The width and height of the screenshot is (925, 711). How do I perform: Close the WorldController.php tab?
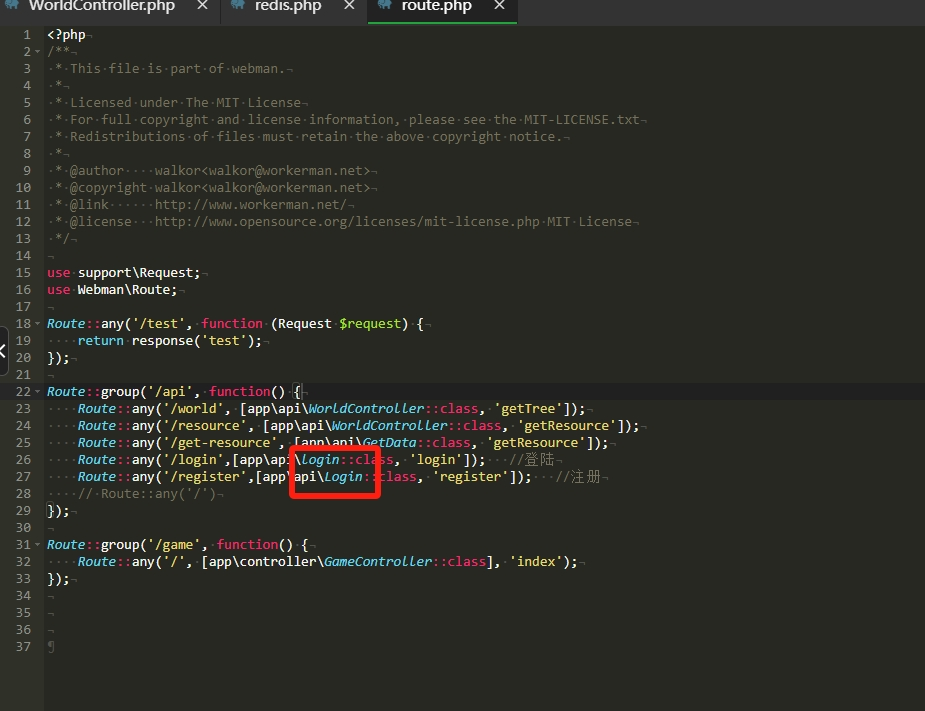(202, 5)
